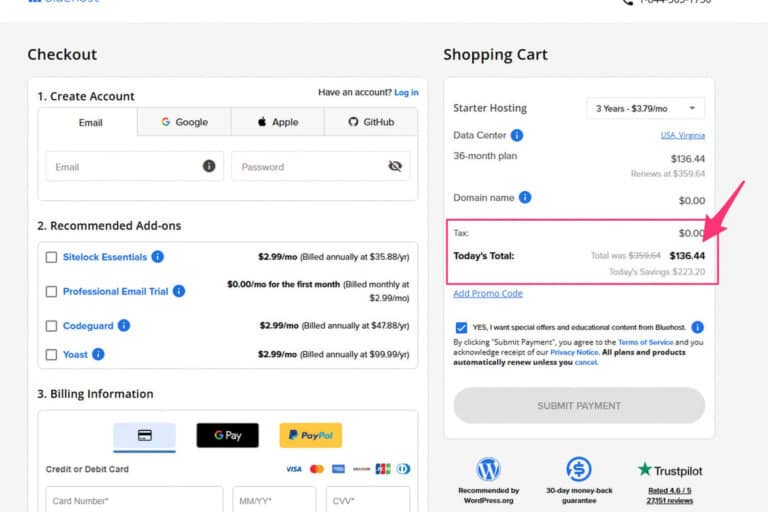The height and width of the screenshot is (512, 768).
Task: Click the info icon in Email field
Action: 209,166
